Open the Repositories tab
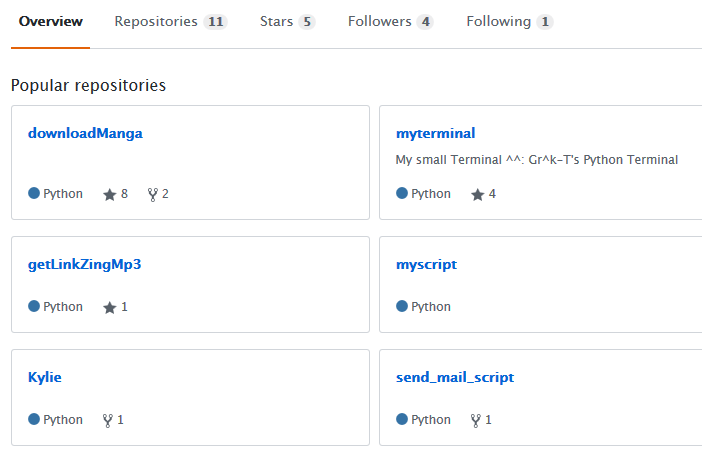 click(171, 21)
